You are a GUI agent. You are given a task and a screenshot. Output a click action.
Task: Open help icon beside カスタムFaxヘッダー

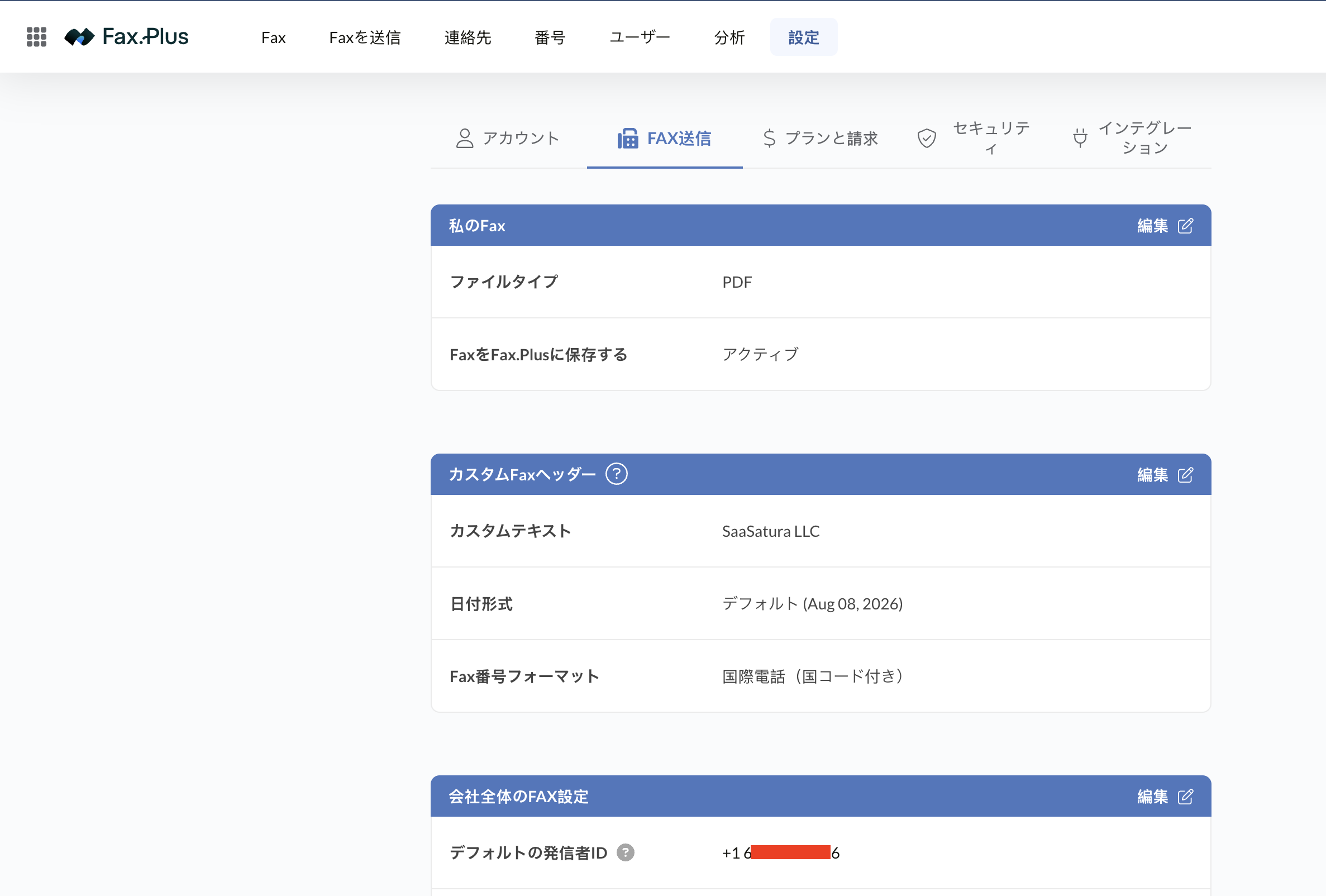coord(616,474)
